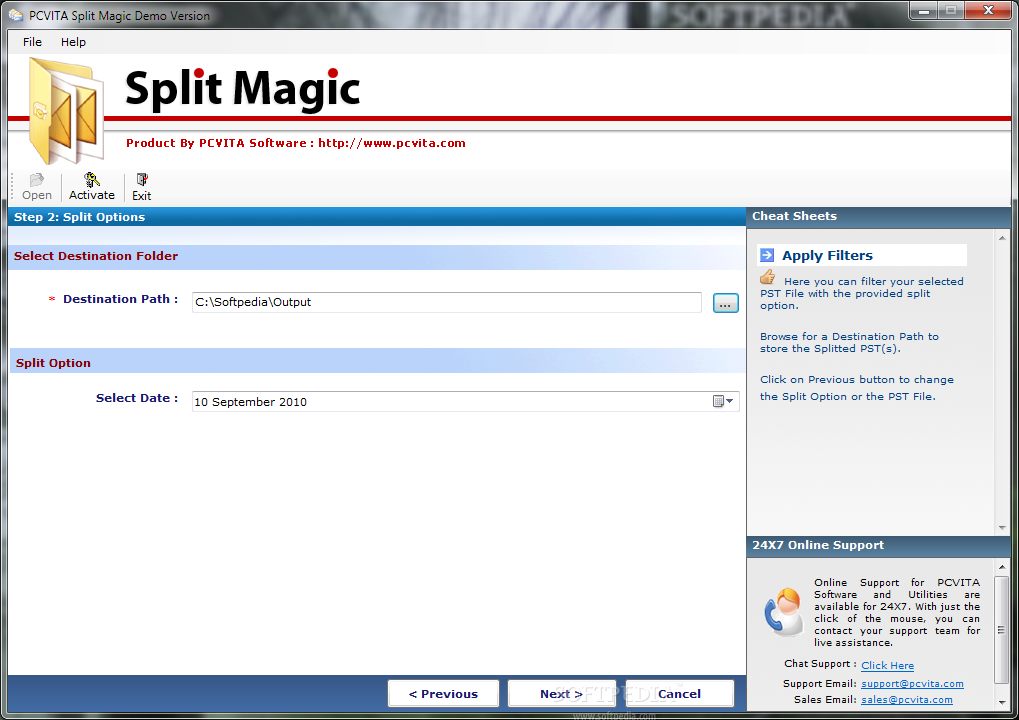The width and height of the screenshot is (1019, 720).
Task: Click the http://www.pcvita.com product text
Action: coord(392,143)
